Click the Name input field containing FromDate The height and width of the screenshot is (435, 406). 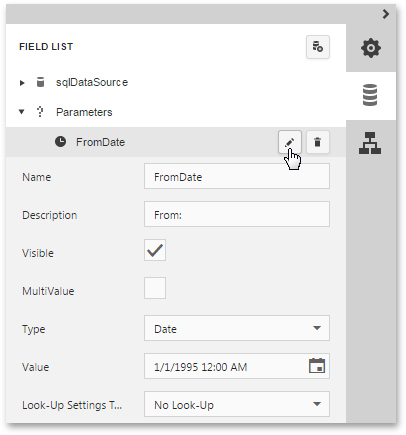click(237, 176)
